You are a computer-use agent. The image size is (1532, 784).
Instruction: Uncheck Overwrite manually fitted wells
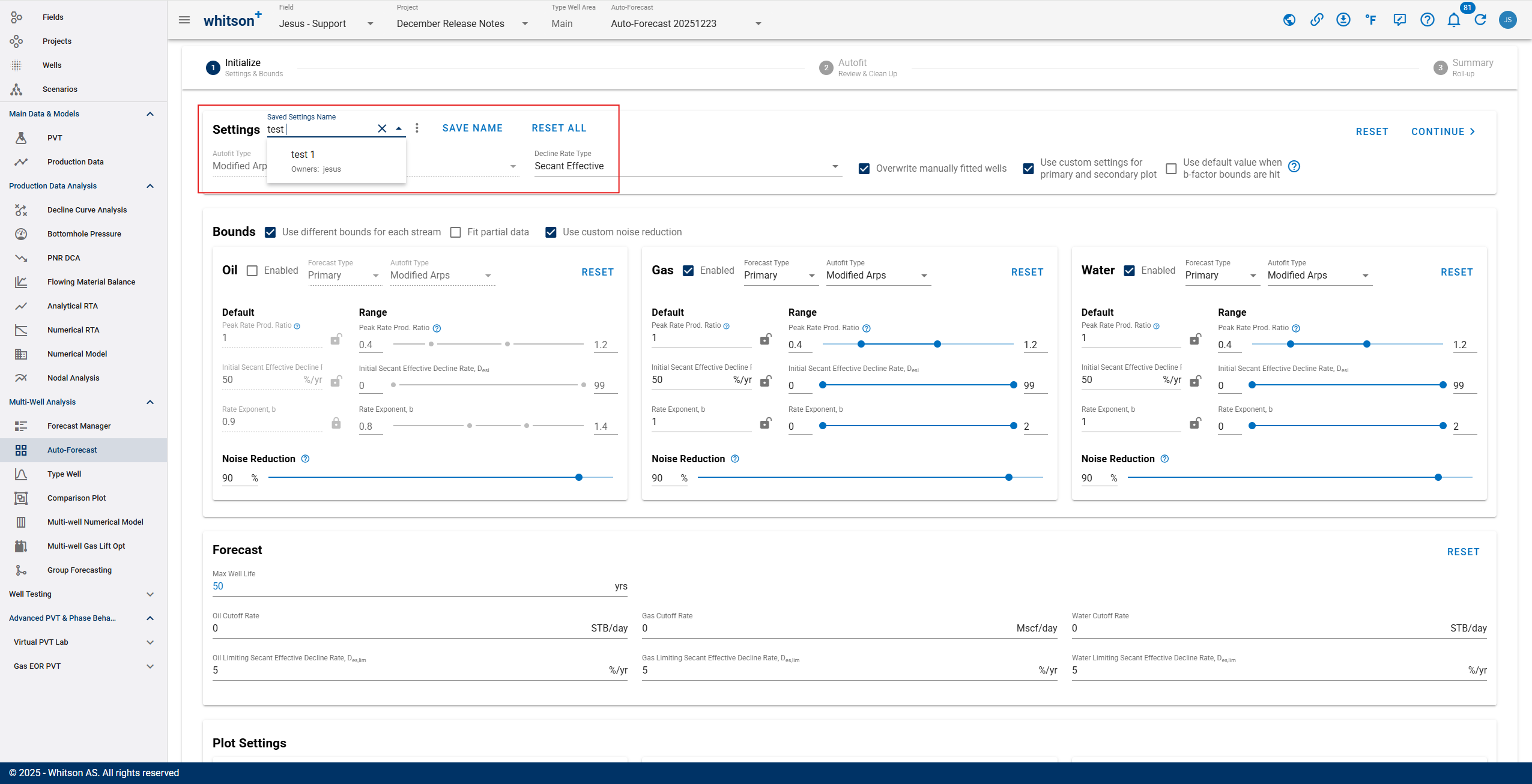click(x=864, y=169)
